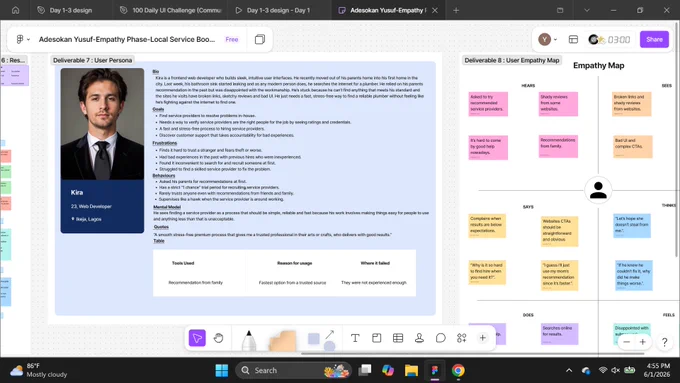Screen dimensions: 680x383
Task: Open the layout view icon beside avatar
Action: coord(573,39)
